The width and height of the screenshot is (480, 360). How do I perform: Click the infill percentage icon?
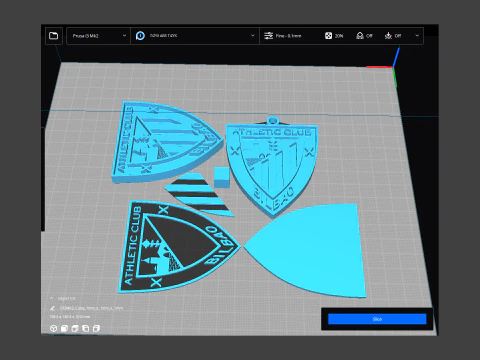click(328, 36)
